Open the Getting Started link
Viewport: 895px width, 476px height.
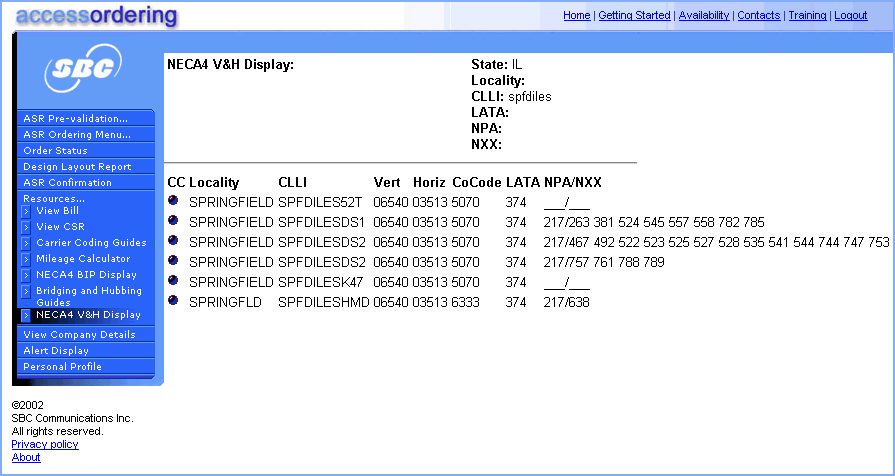(x=634, y=16)
